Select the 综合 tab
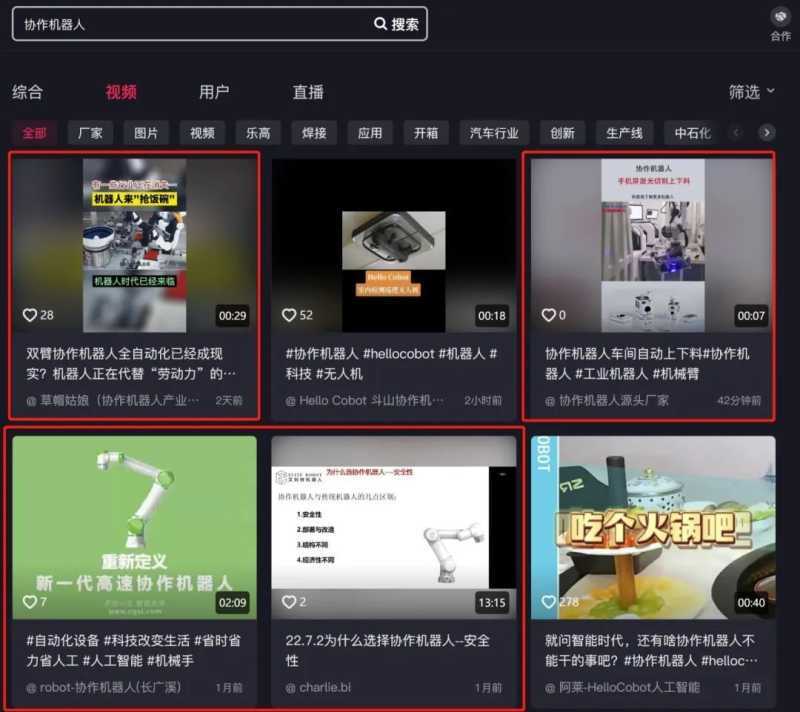Screen dimensions: 800x712 click(29, 91)
